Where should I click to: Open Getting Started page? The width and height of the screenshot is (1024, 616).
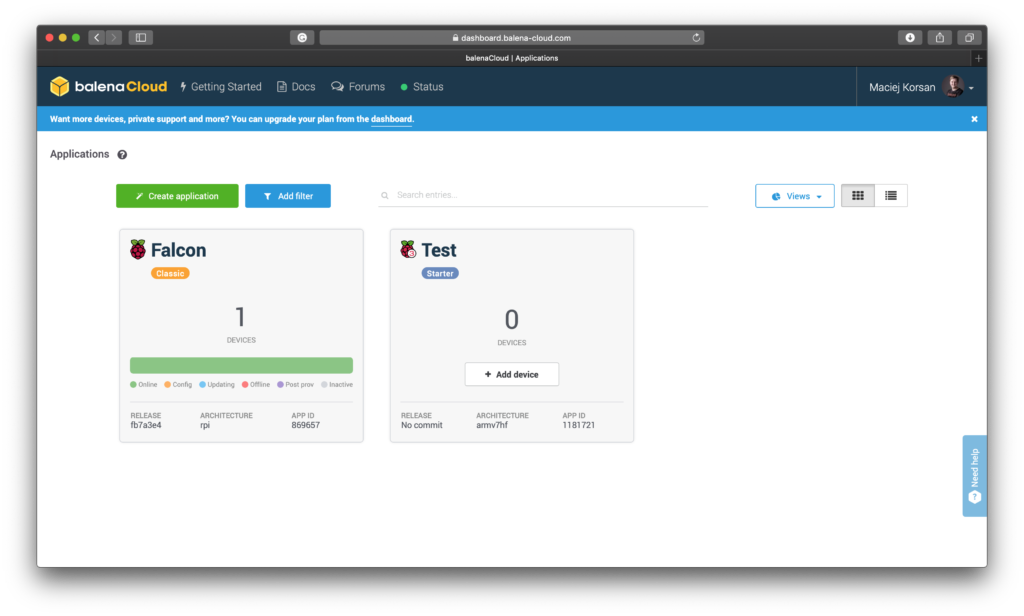221,87
